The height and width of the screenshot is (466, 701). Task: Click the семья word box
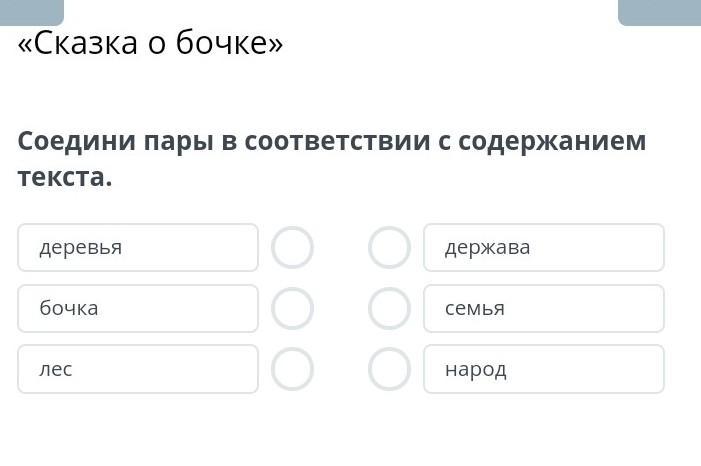[x=543, y=308]
